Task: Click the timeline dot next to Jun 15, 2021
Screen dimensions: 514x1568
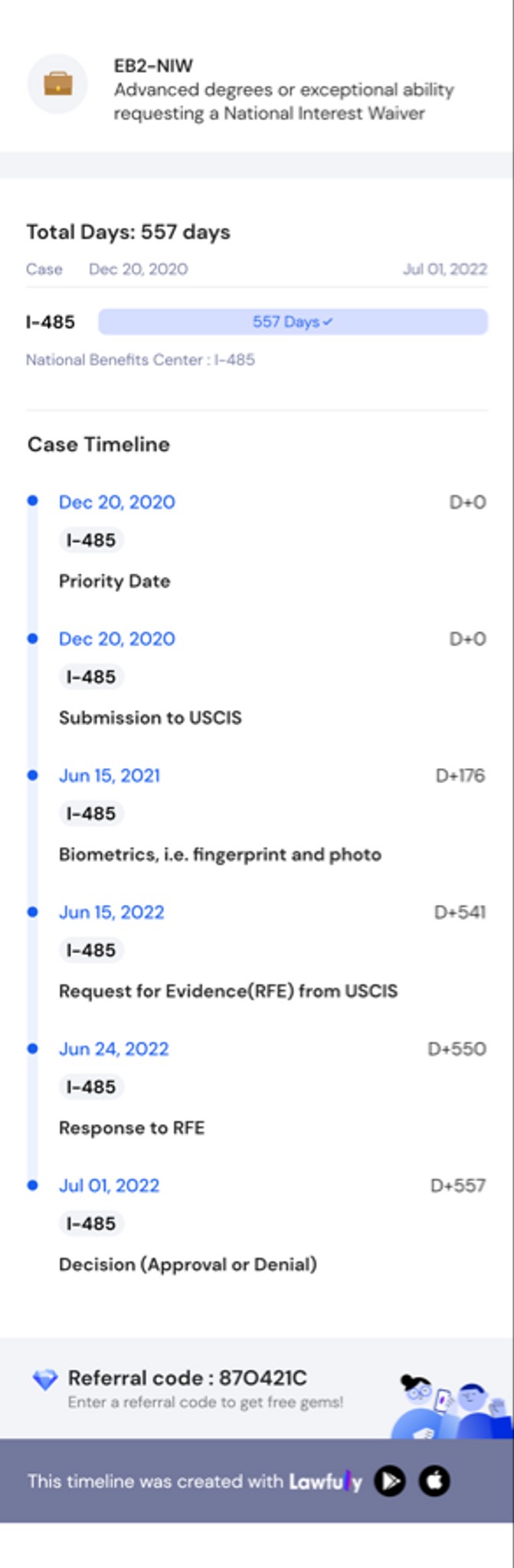Action: tap(31, 774)
